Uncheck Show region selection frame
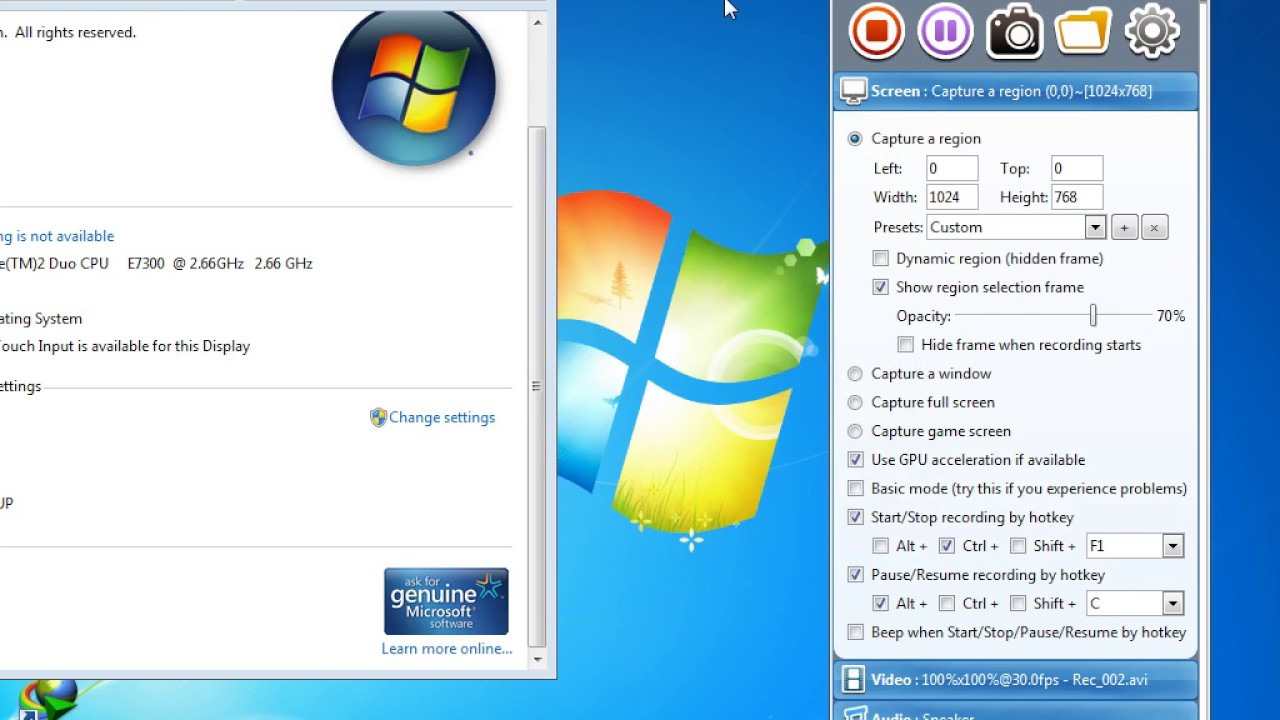Screen dimensions: 1280x720 880,287
